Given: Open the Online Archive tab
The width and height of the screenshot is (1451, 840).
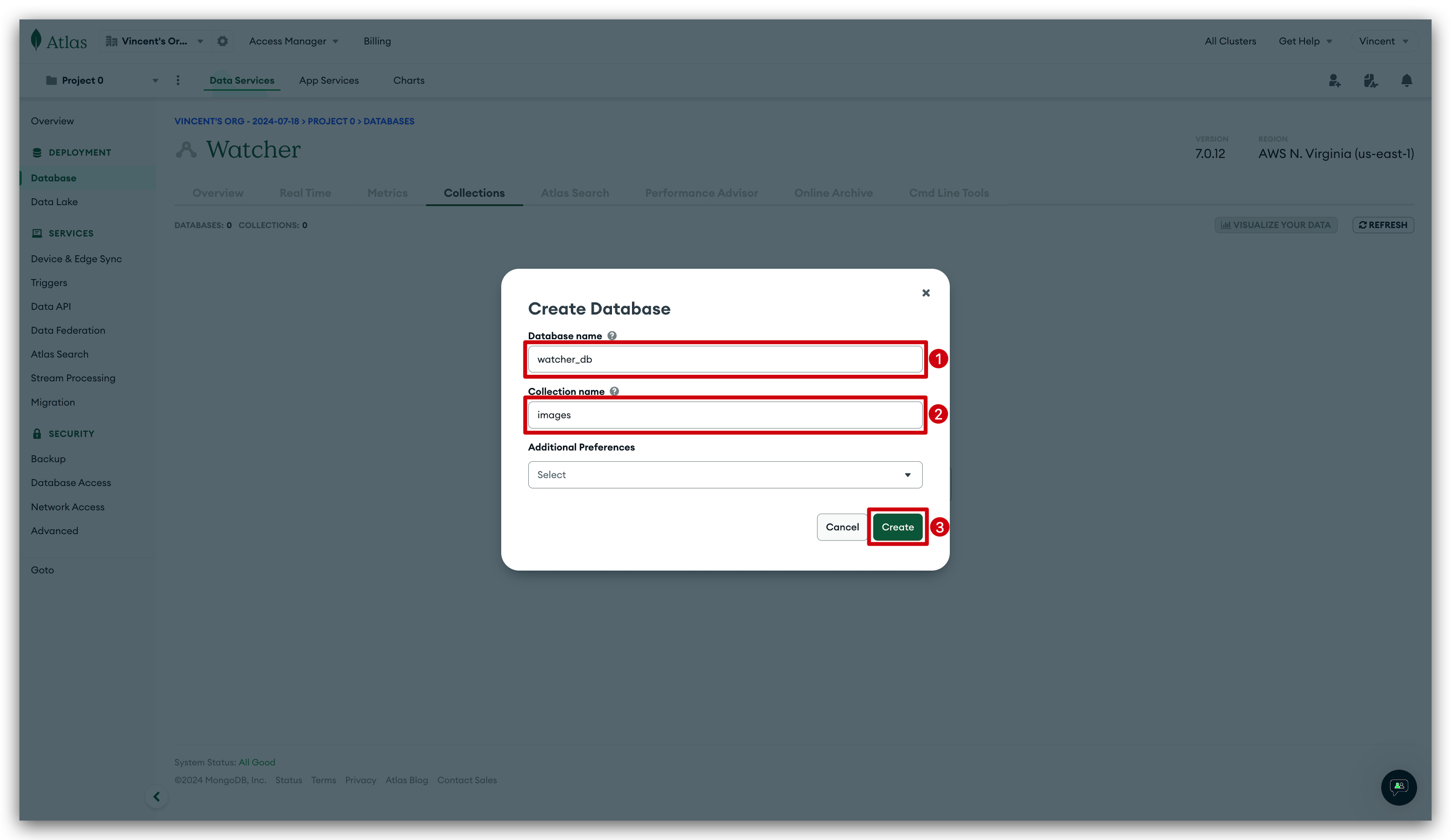Looking at the screenshot, I should coord(833,193).
